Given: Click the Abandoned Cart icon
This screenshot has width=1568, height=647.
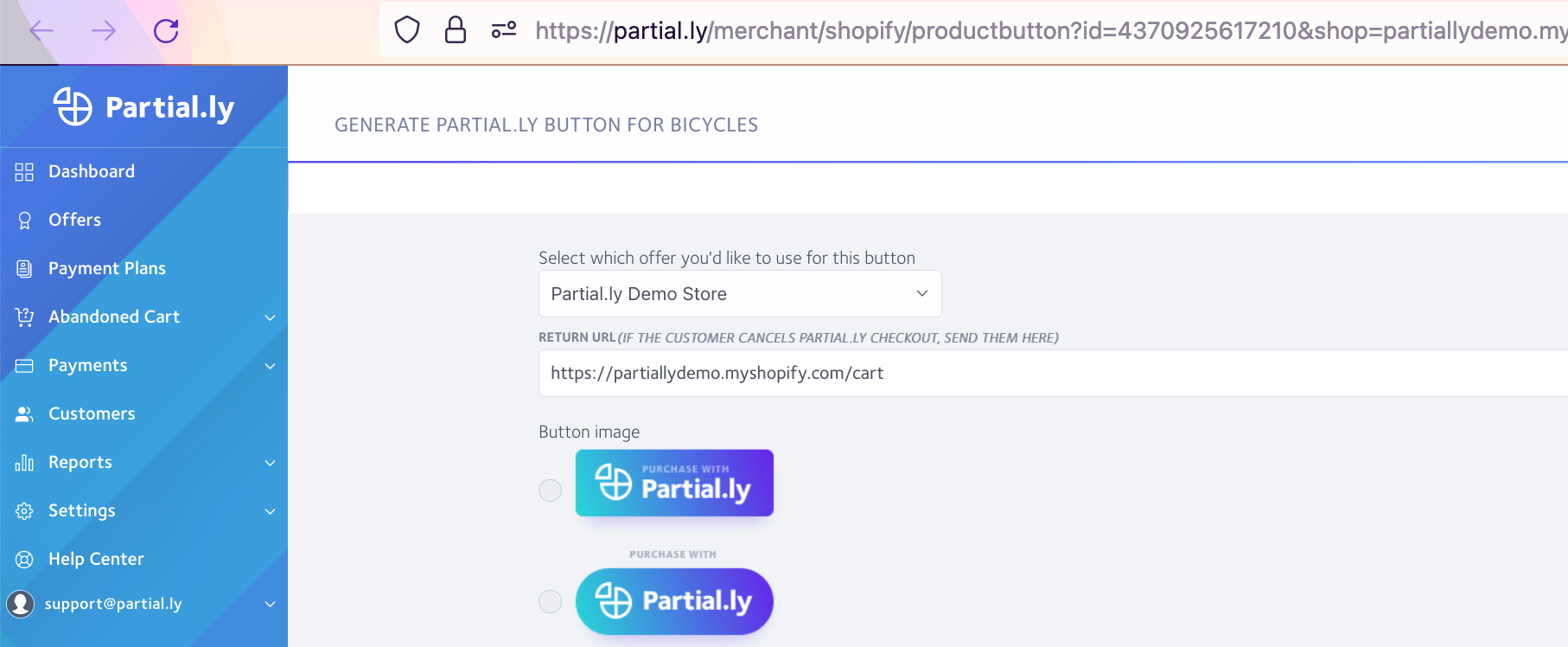Looking at the screenshot, I should tap(24, 317).
